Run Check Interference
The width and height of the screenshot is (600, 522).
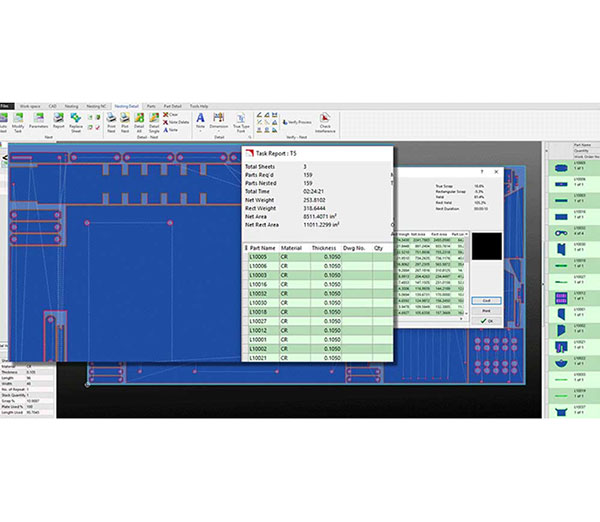[325, 122]
